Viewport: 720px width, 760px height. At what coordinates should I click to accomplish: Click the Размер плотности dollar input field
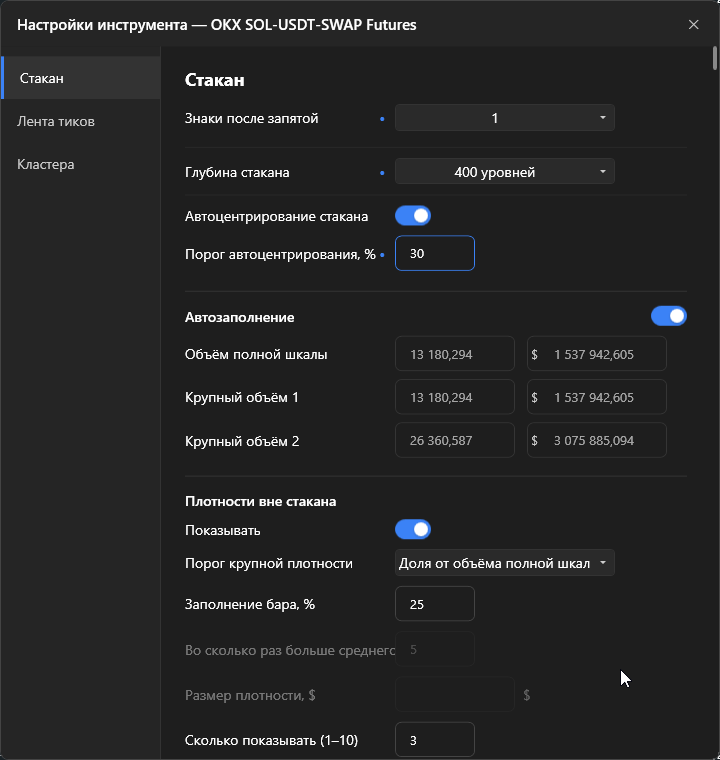455,695
